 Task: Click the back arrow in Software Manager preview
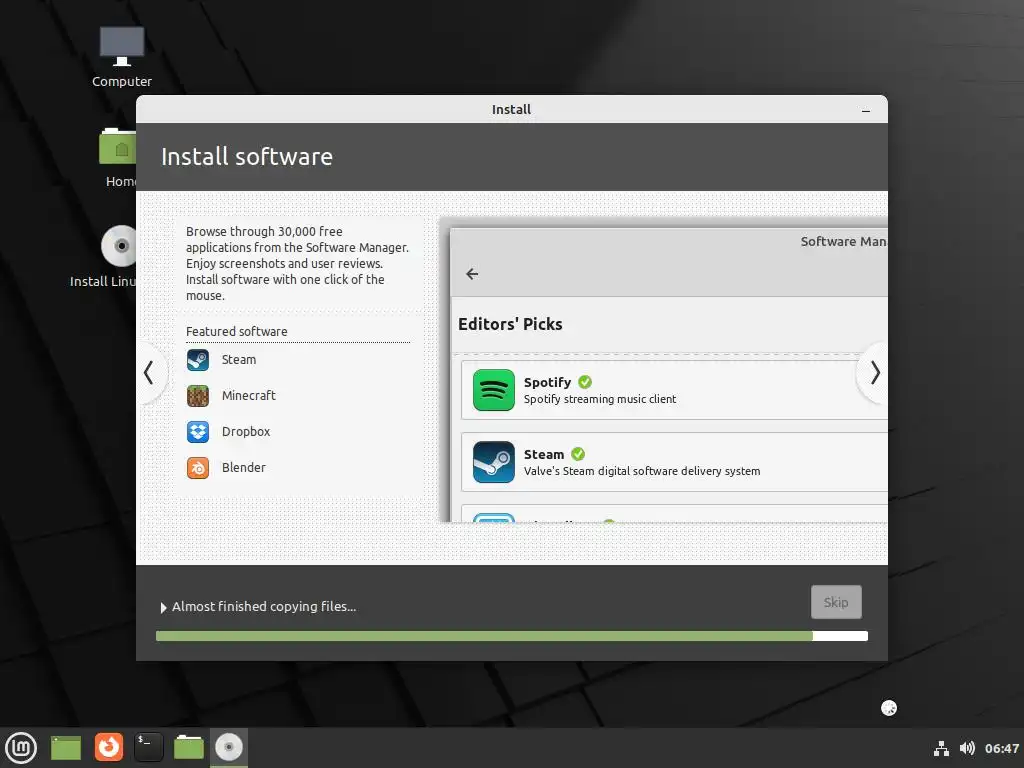[x=472, y=274]
